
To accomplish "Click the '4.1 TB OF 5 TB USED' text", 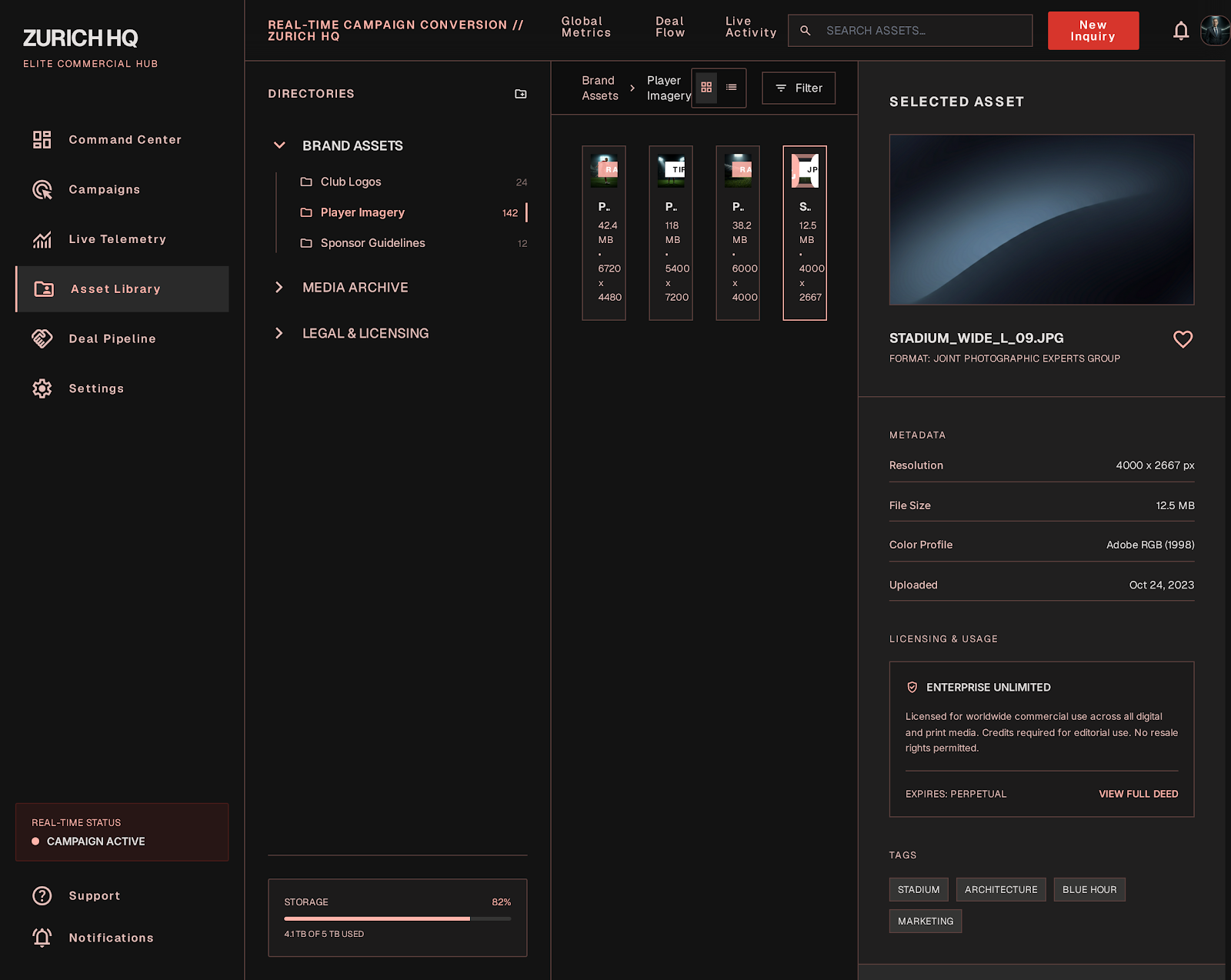I will tap(324, 934).
